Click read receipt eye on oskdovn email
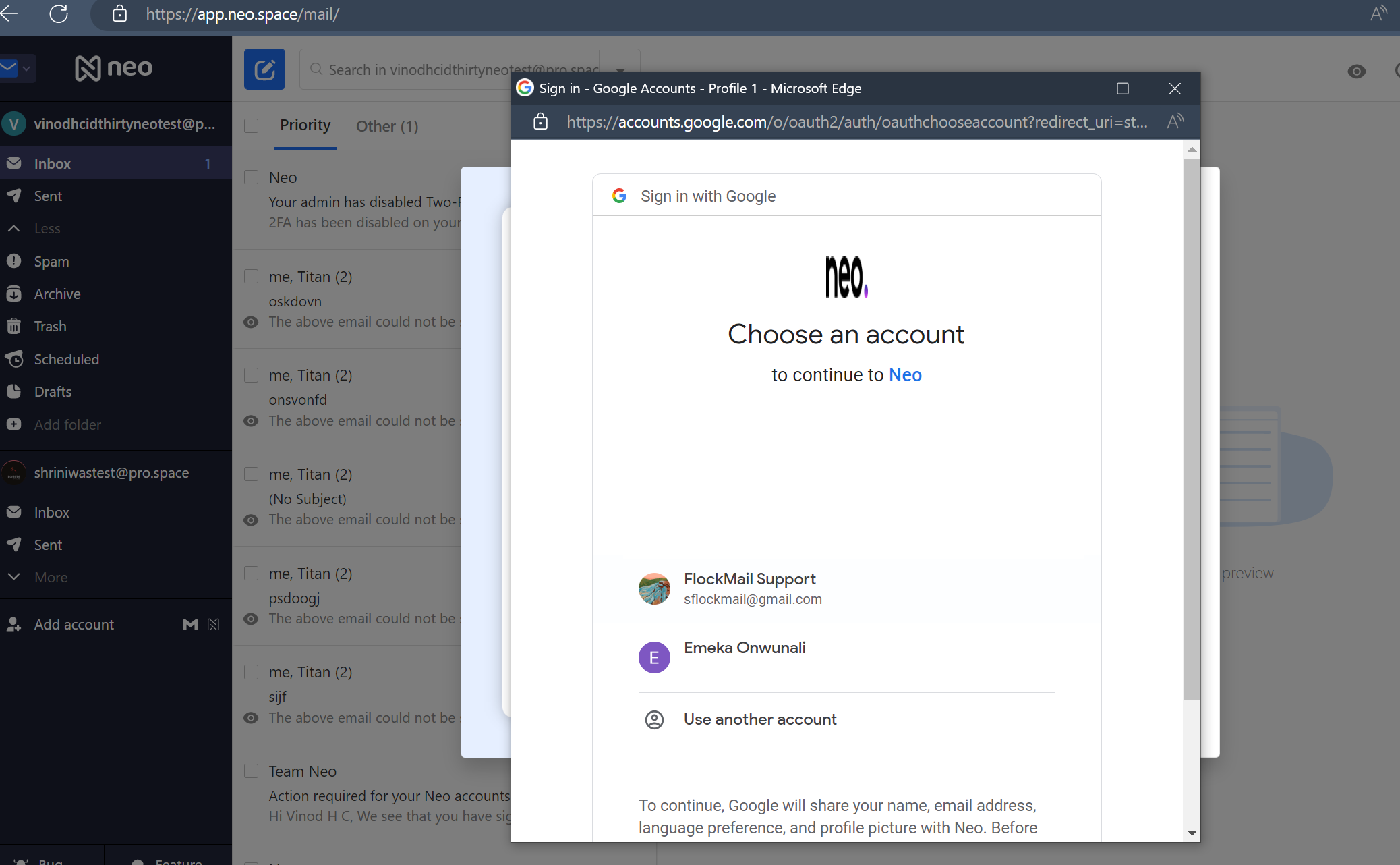Screen dimensions: 1400x865 pyautogui.click(x=251, y=322)
